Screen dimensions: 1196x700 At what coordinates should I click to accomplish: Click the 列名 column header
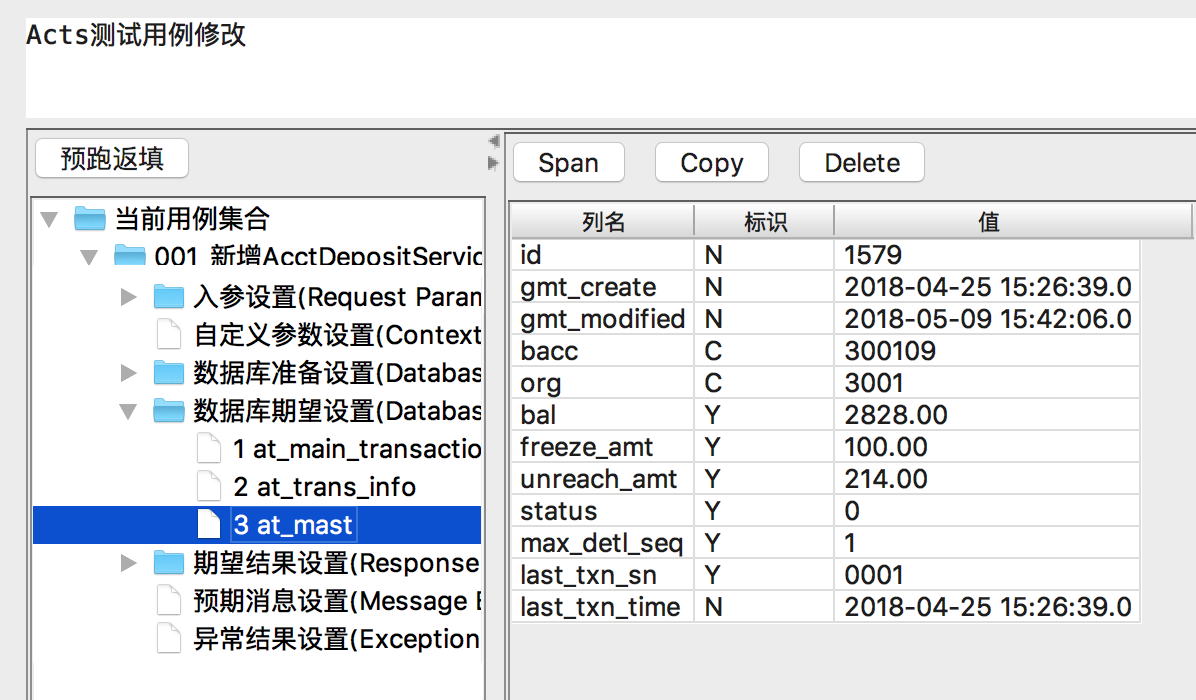click(x=603, y=222)
